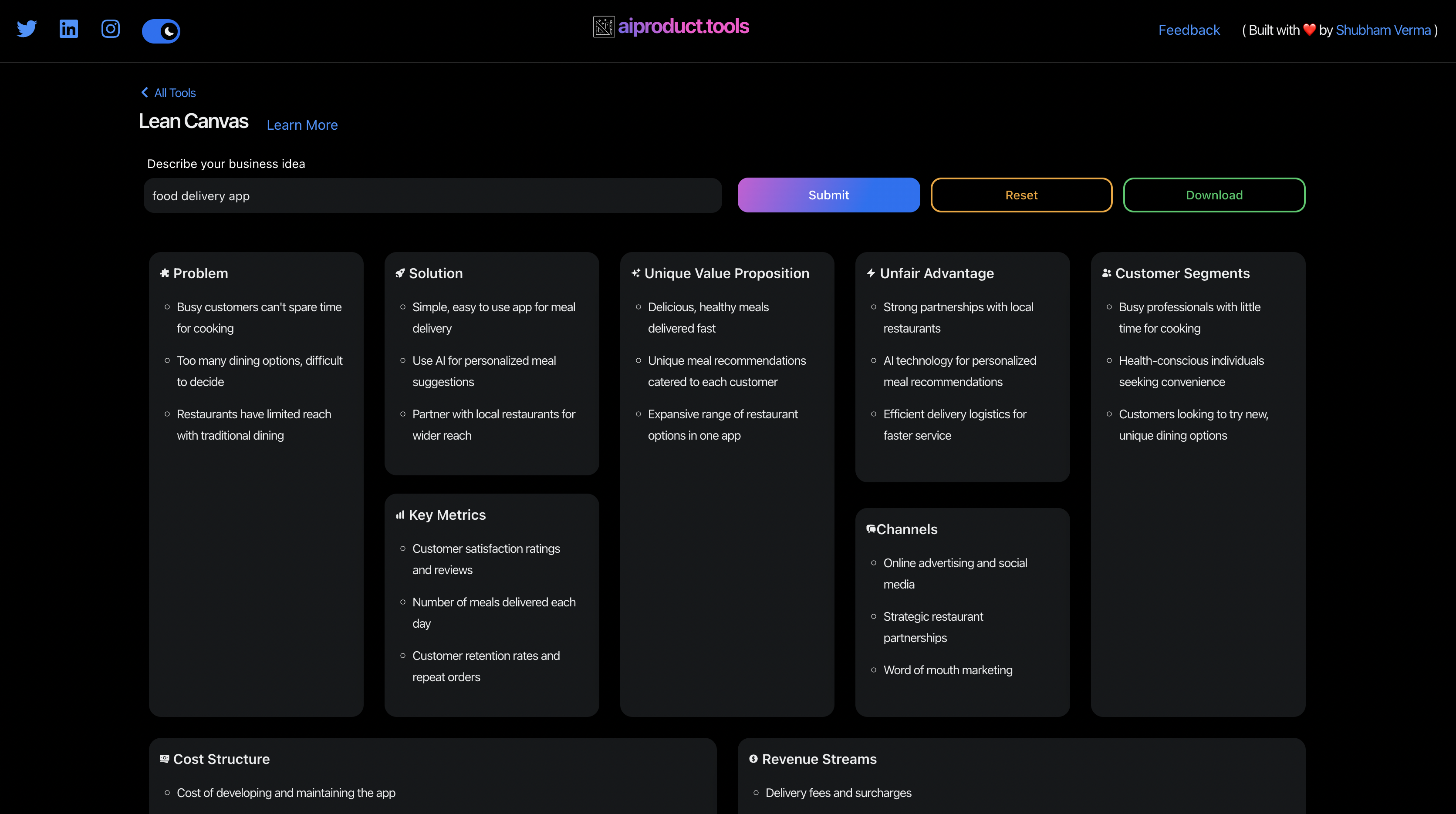Open the Twitter profile icon

pyautogui.click(x=27, y=29)
